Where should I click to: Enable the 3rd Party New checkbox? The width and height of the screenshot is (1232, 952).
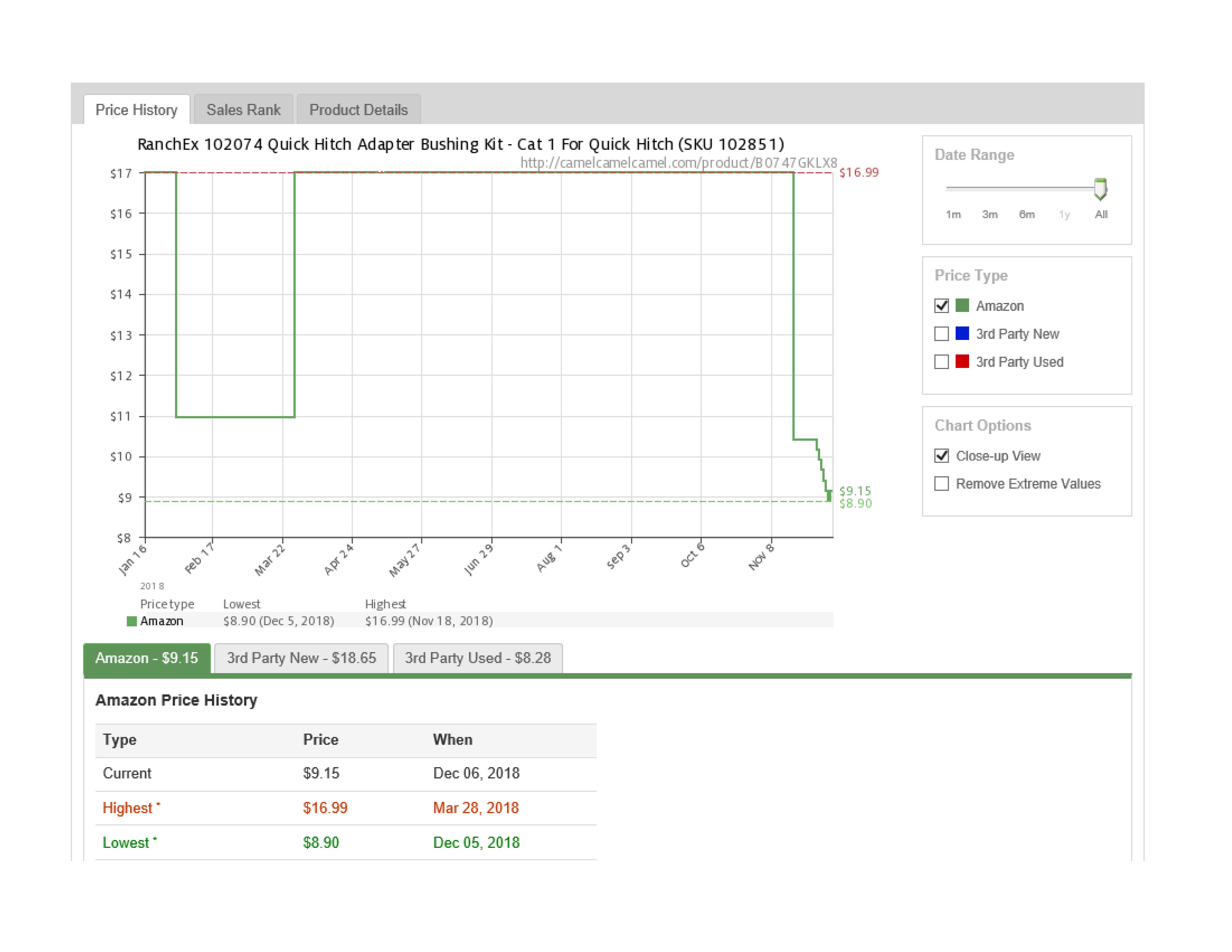(941, 334)
